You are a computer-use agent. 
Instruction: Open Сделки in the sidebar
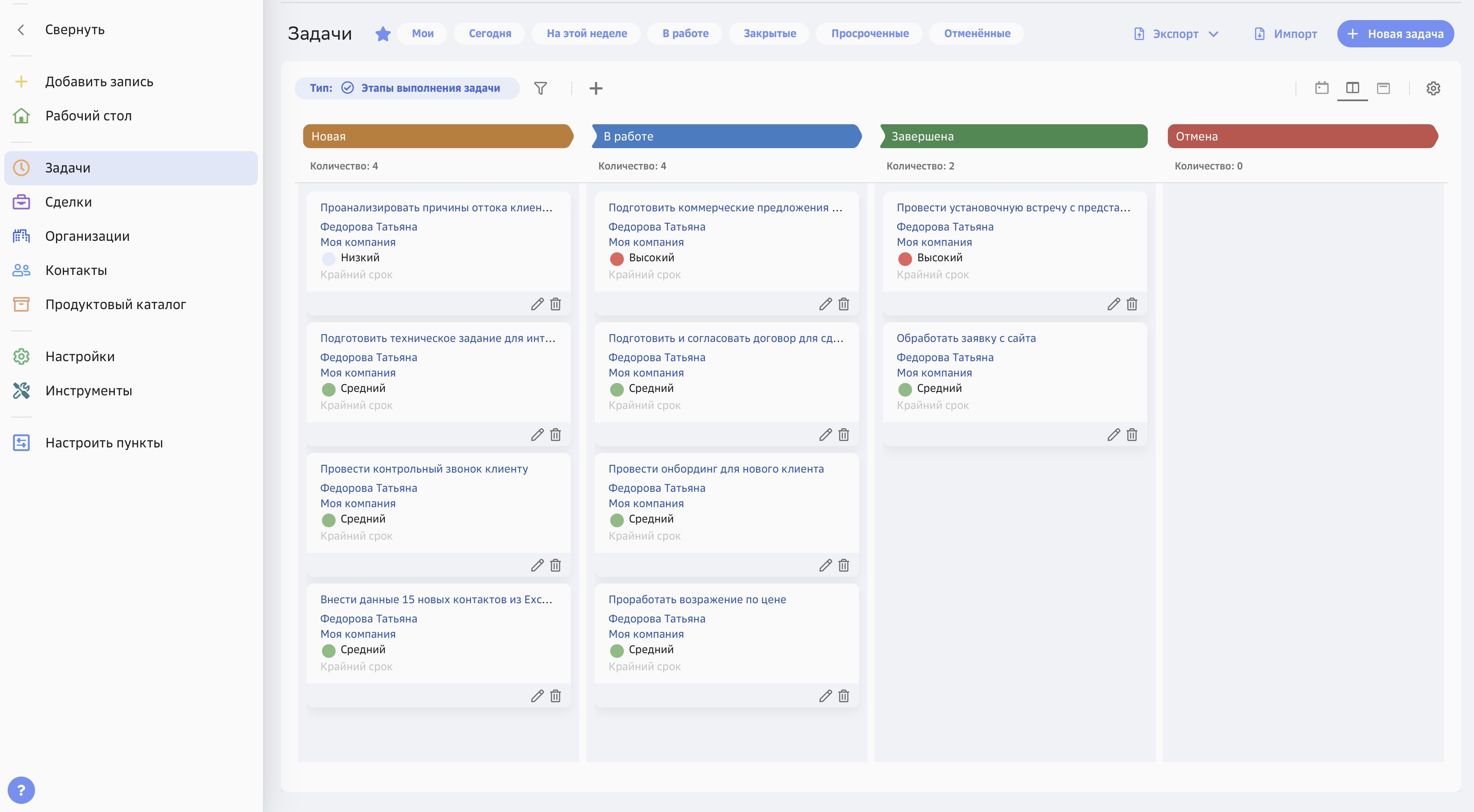click(68, 202)
